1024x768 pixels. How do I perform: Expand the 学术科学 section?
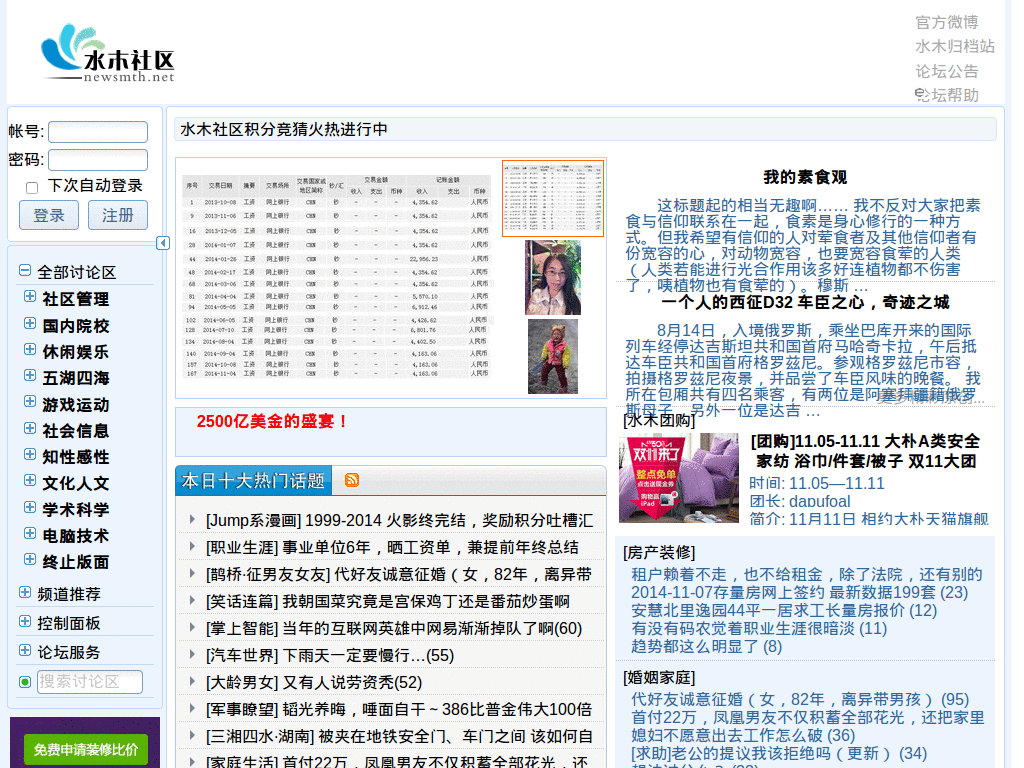point(30,508)
